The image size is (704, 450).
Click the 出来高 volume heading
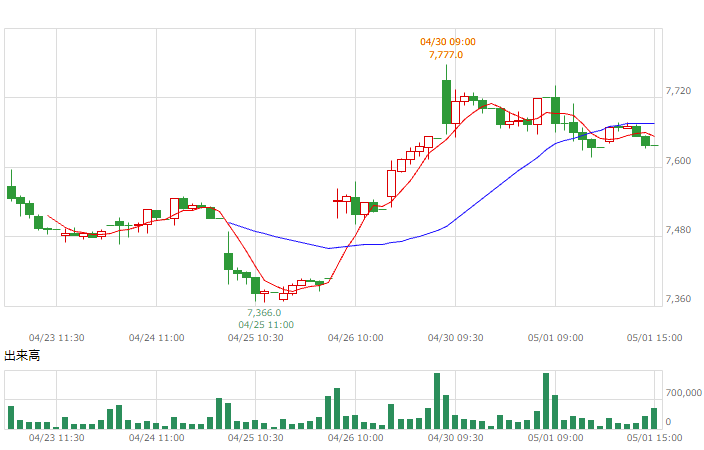tap(22, 356)
